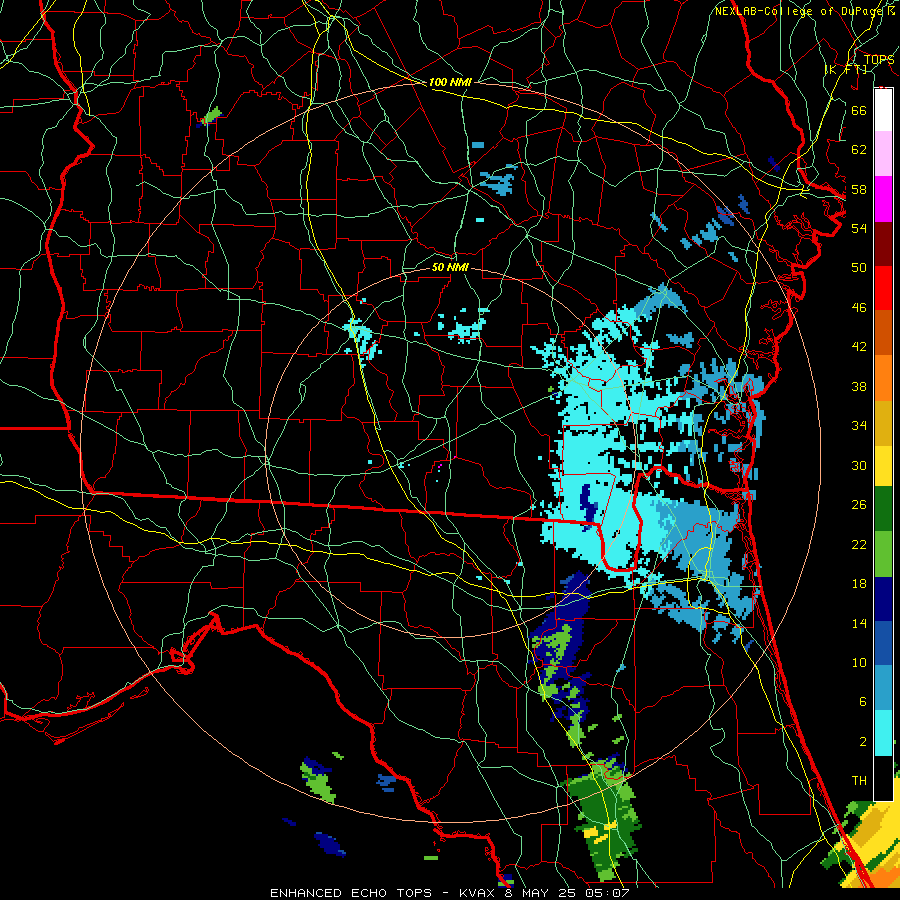Click the black TH legend swatch
The image size is (900, 900).
(x=883, y=778)
